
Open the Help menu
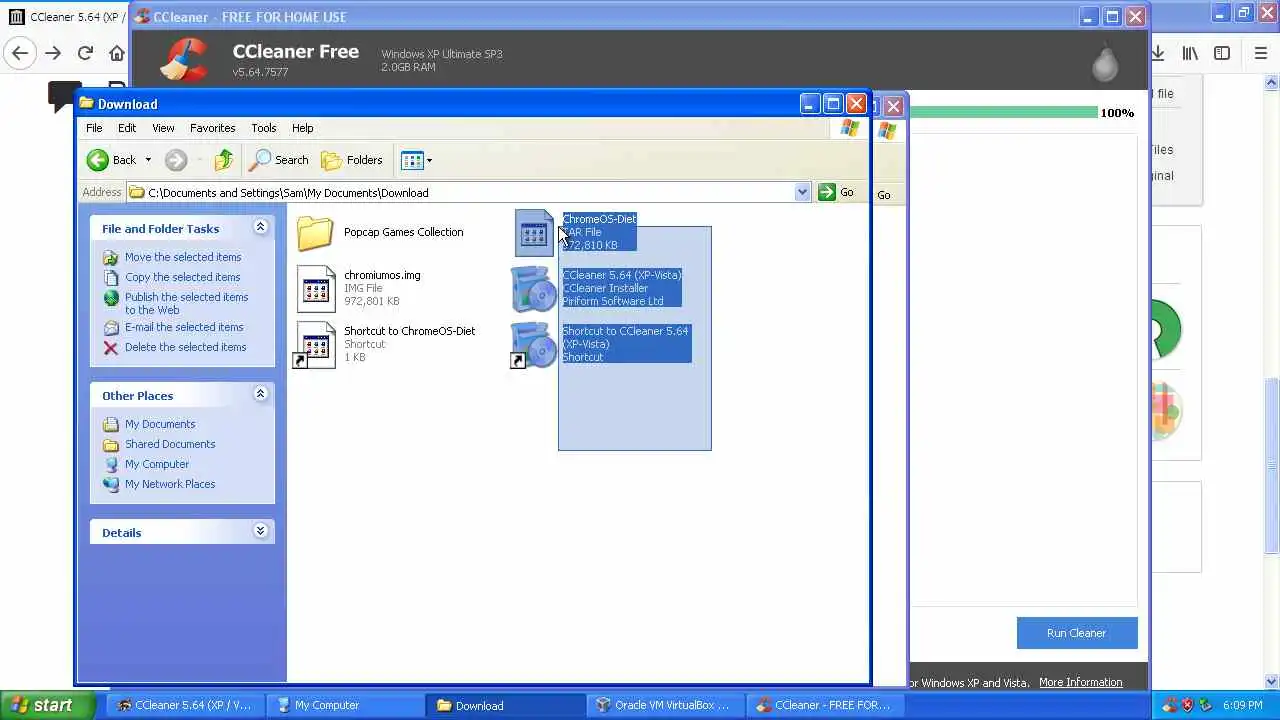[302, 128]
